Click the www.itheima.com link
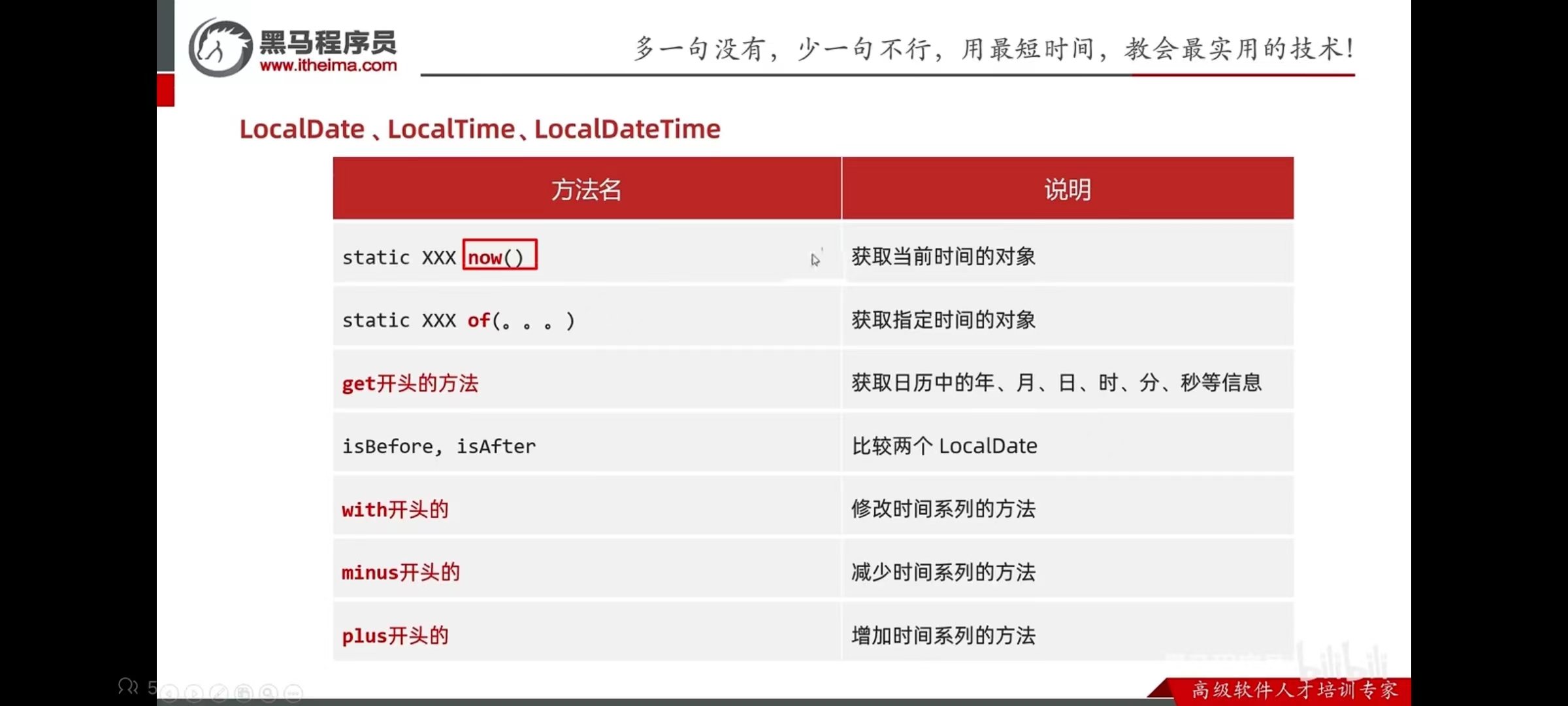Screen dimensions: 1568x706 pos(328,65)
